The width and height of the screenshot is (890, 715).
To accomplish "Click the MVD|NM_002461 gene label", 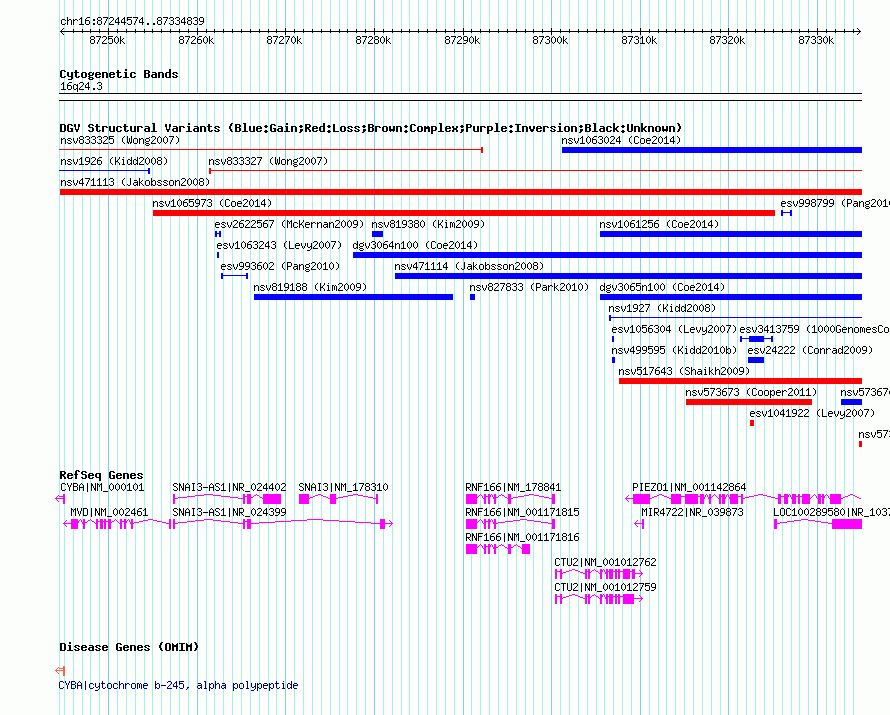I will click(109, 512).
